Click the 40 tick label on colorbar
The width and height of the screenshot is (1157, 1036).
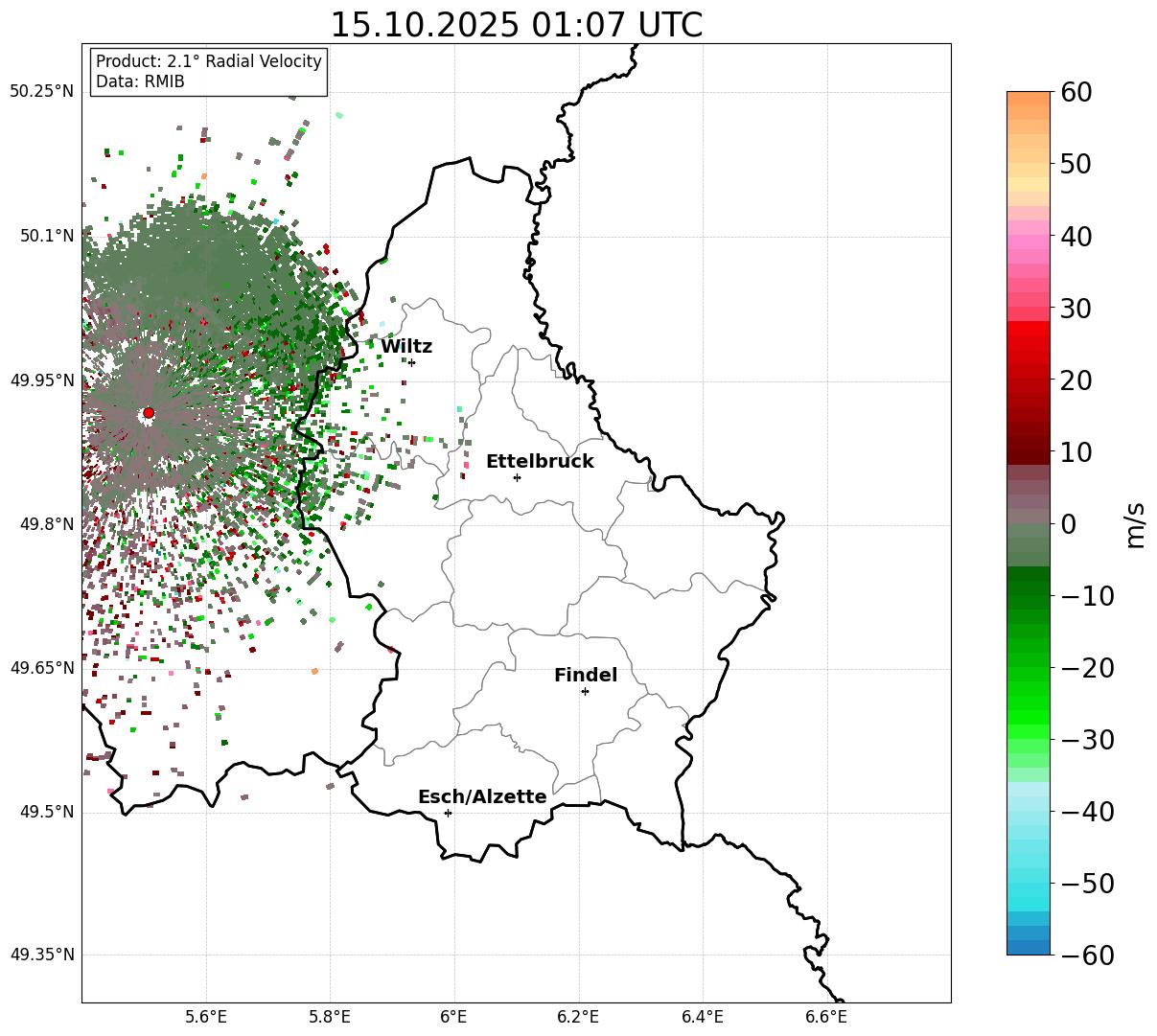click(x=1077, y=236)
